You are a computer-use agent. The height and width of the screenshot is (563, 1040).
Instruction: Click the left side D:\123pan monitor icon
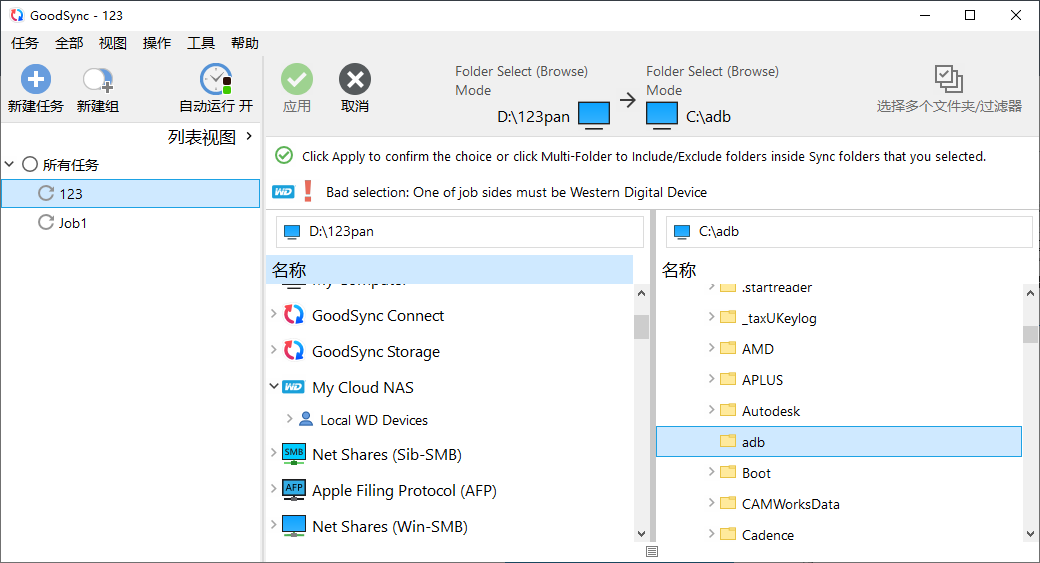coord(594,114)
